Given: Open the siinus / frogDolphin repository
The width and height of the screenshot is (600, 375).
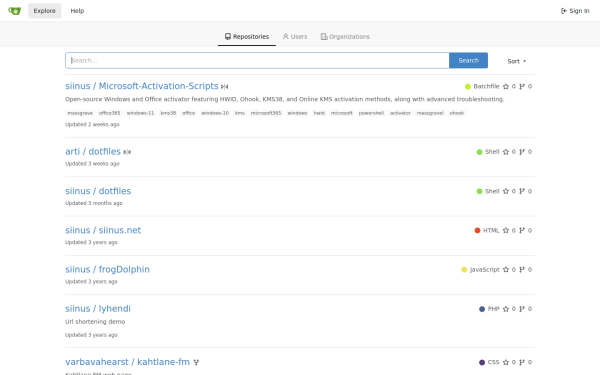Looking at the screenshot, I should pos(107,269).
